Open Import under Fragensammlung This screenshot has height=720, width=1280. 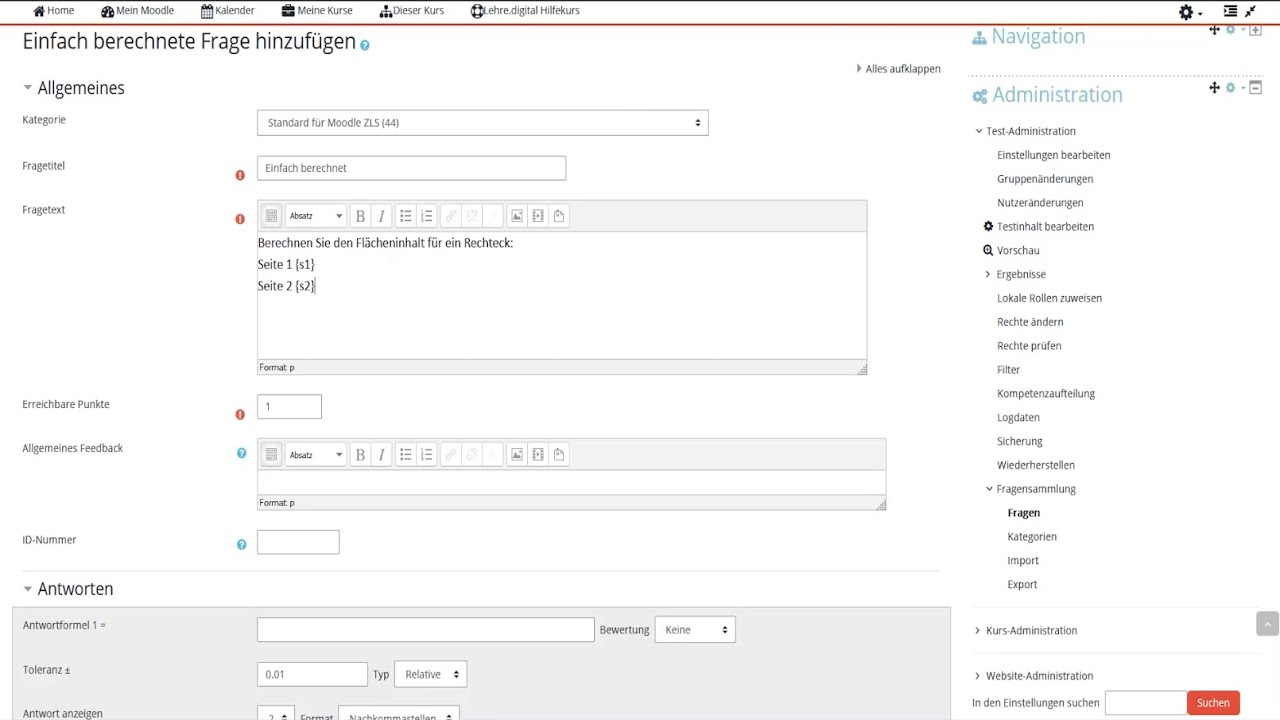coord(1023,561)
